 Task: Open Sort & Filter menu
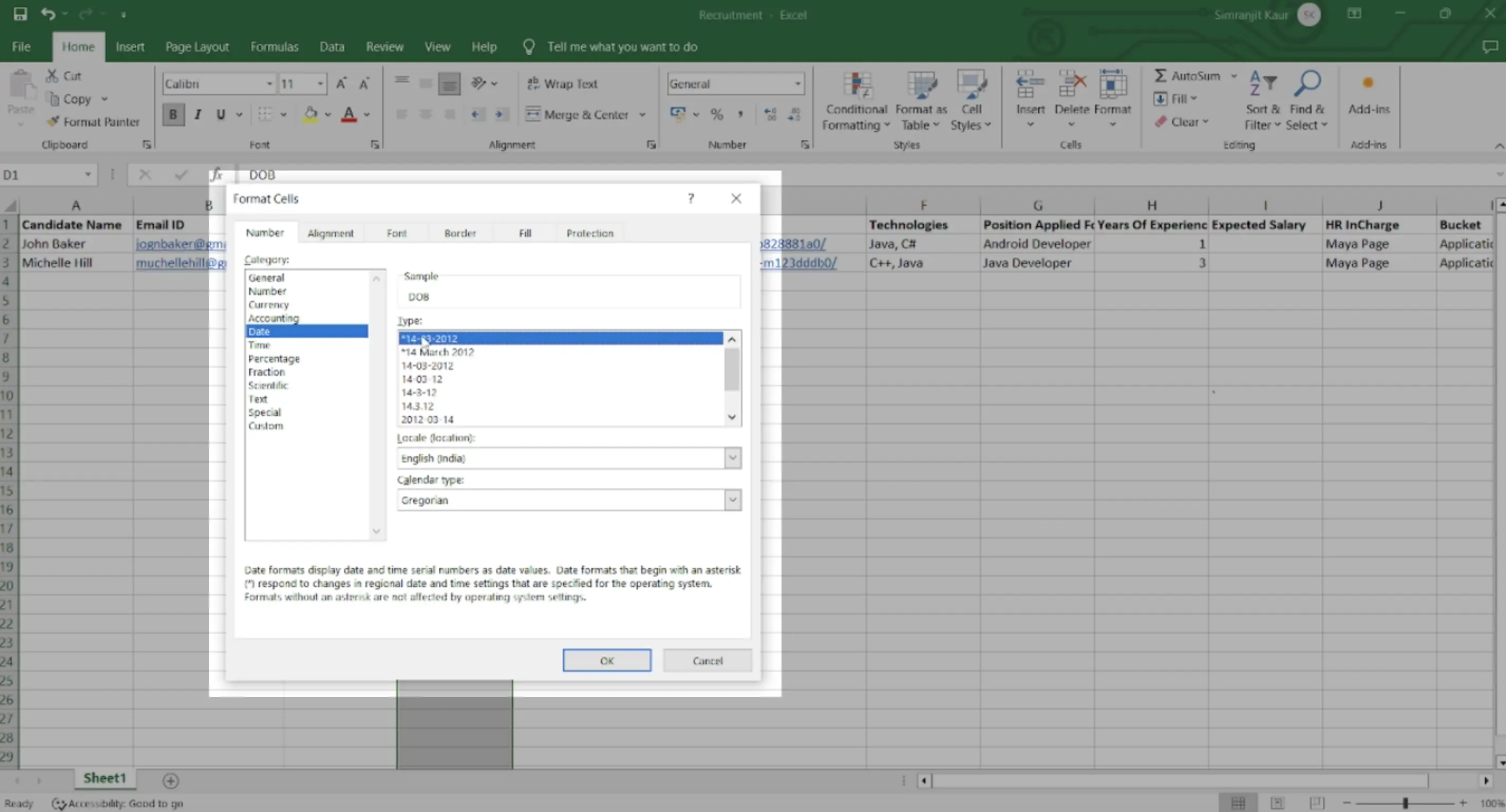coord(1262,101)
